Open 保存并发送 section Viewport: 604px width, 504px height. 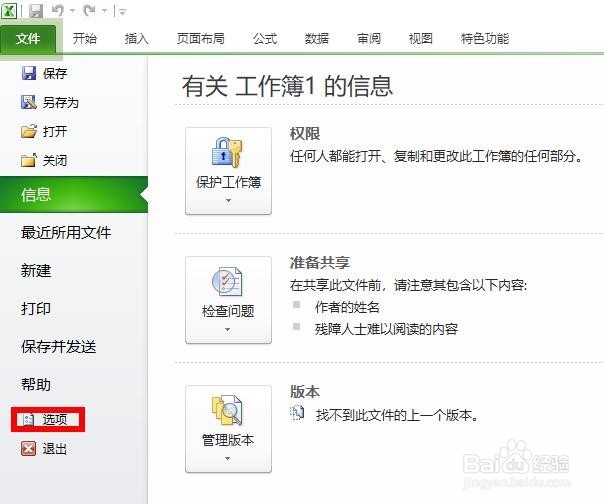59,346
